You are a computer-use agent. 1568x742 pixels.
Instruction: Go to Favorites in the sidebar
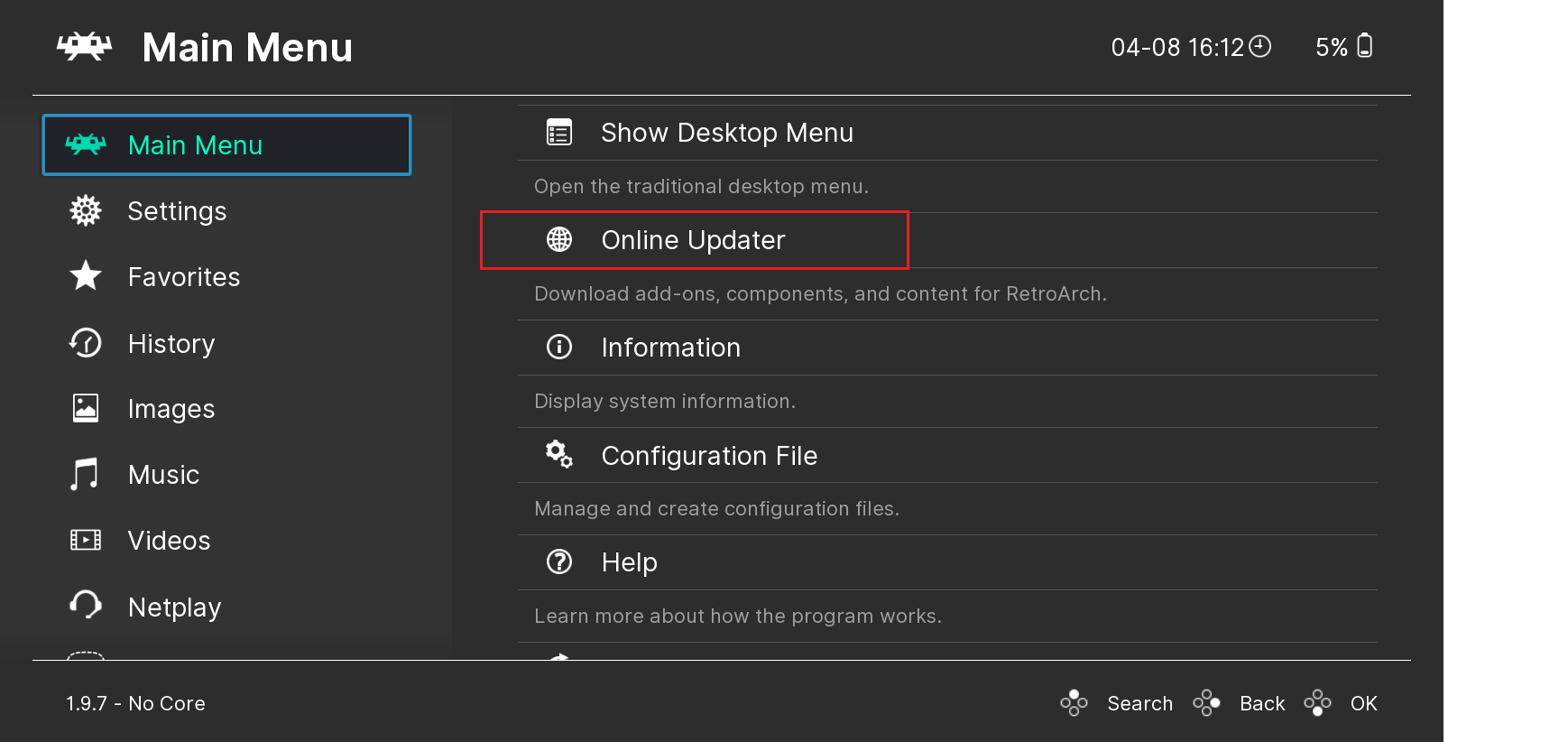click(226, 276)
